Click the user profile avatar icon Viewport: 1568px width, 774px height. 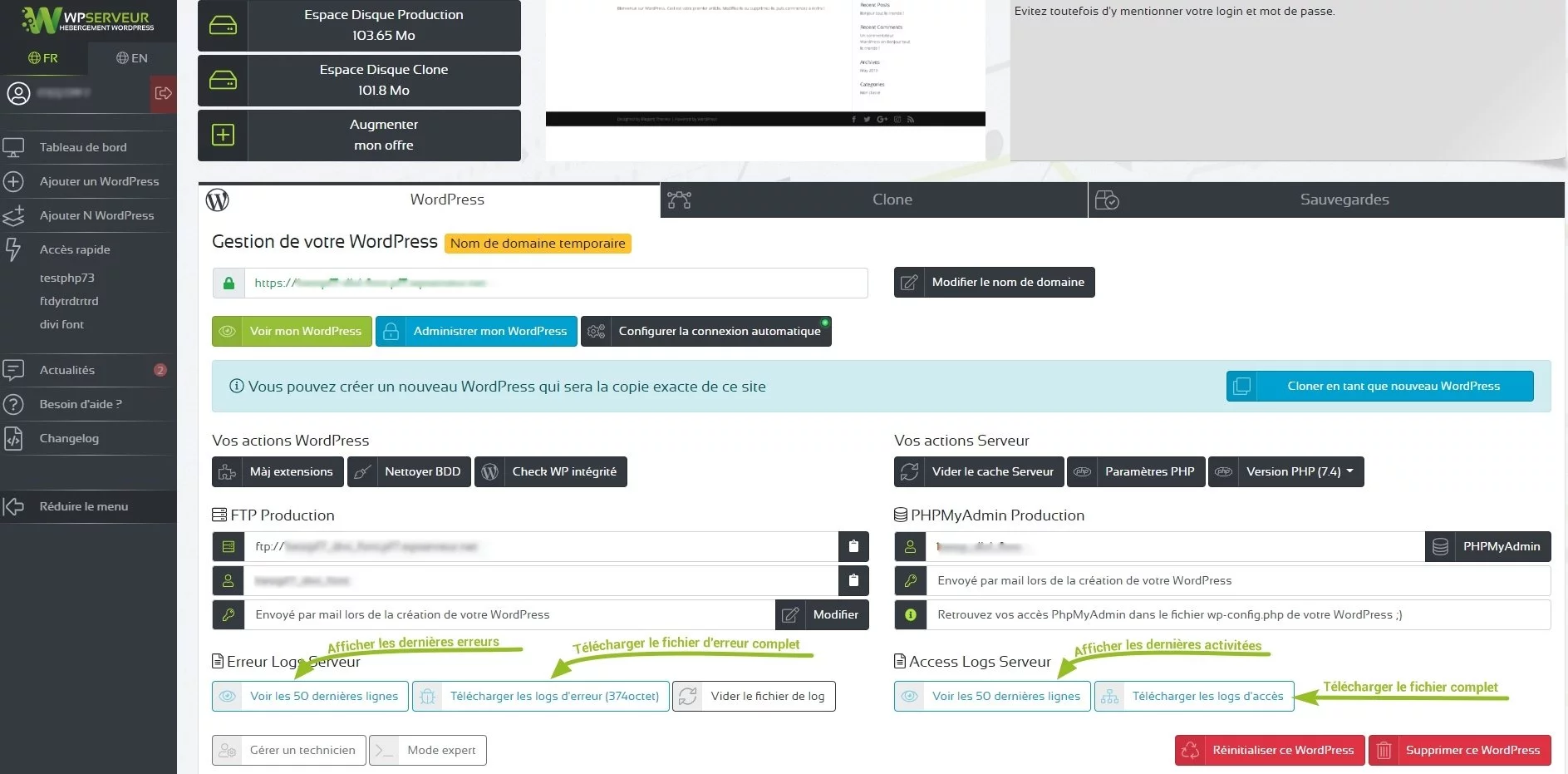[x=18, y=93]
